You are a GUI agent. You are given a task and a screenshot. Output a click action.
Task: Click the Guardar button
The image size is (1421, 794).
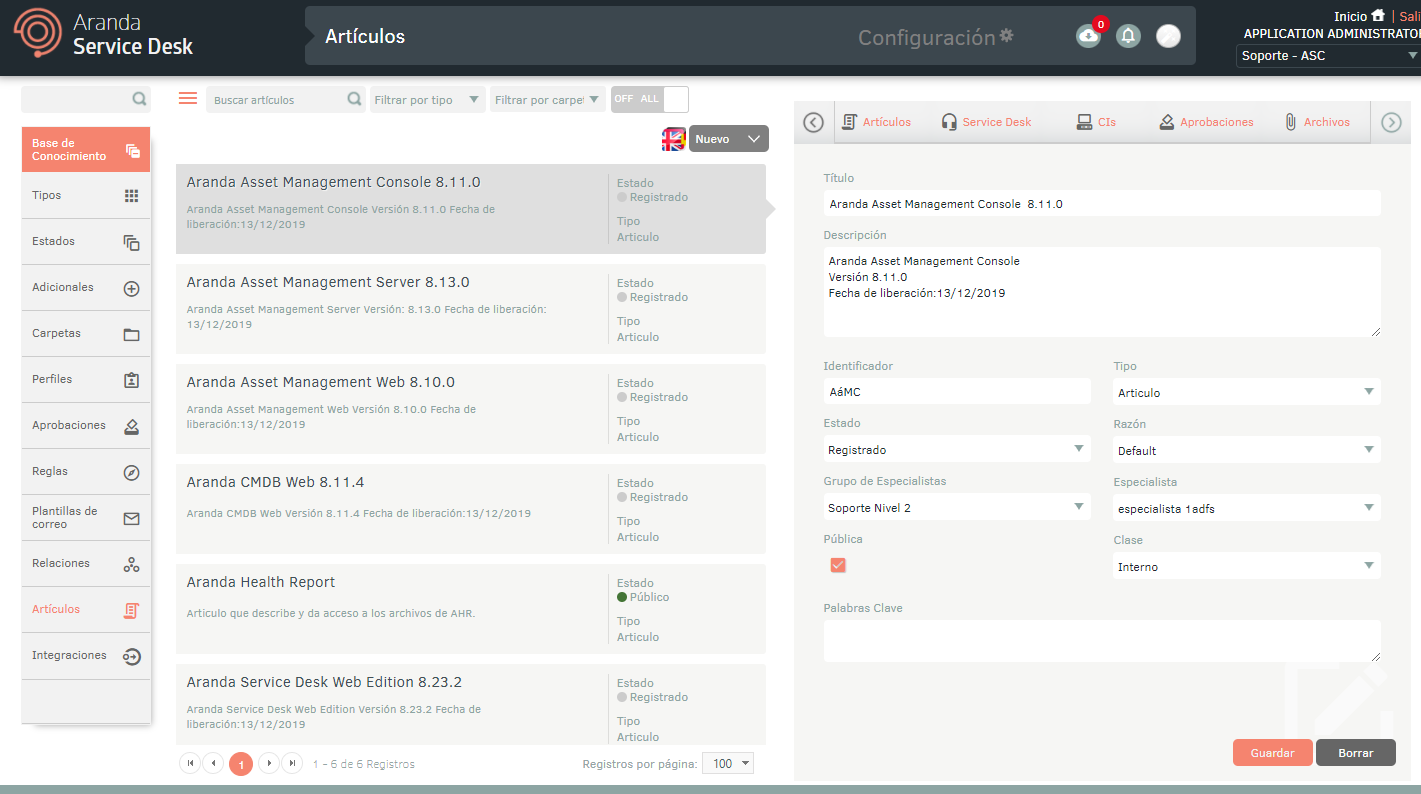coord(1273,753)
